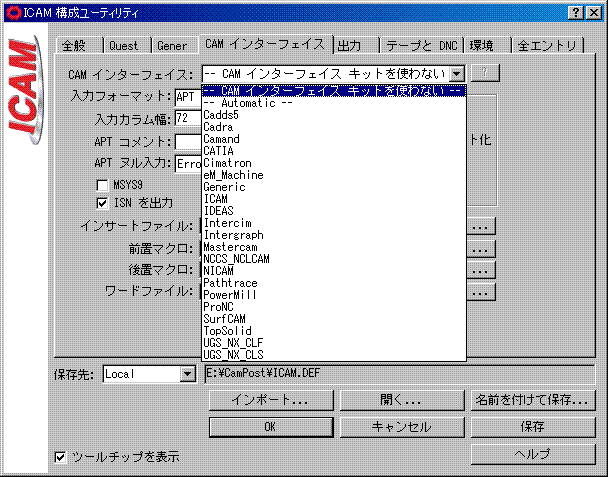This screenshot has width=608, height=477.
Task: Click 名前を付けて保存... button
Action: [x=533, y=400]
